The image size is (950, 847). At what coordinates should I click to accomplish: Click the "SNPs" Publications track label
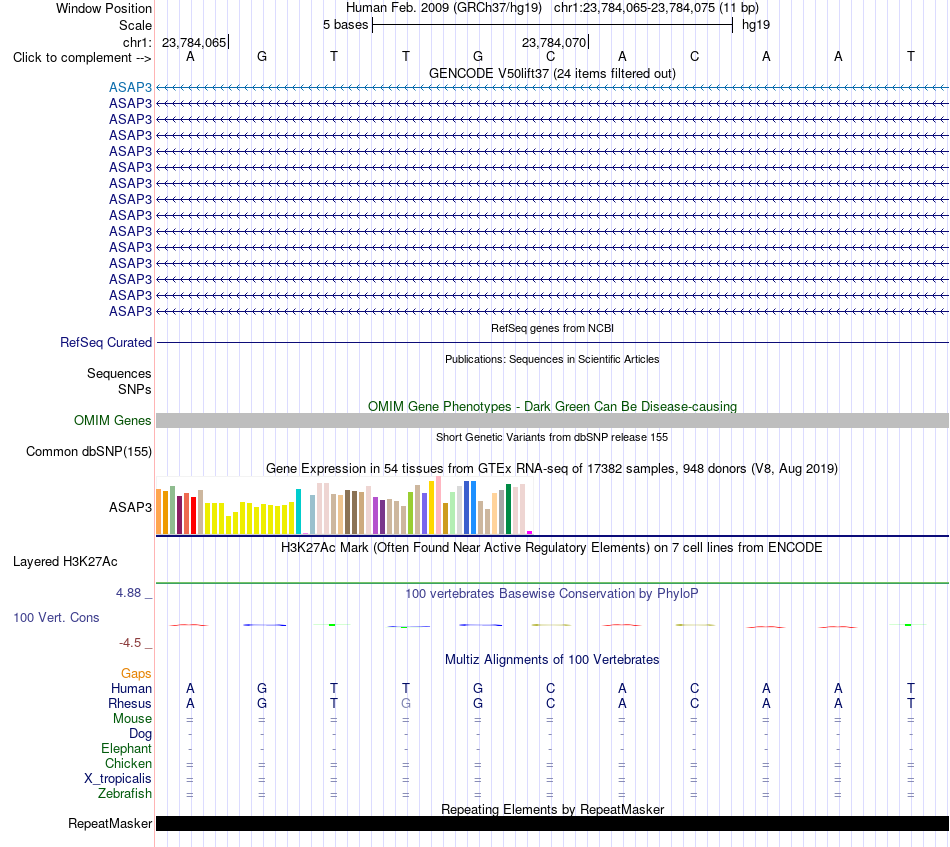click(x=135, y=390)
